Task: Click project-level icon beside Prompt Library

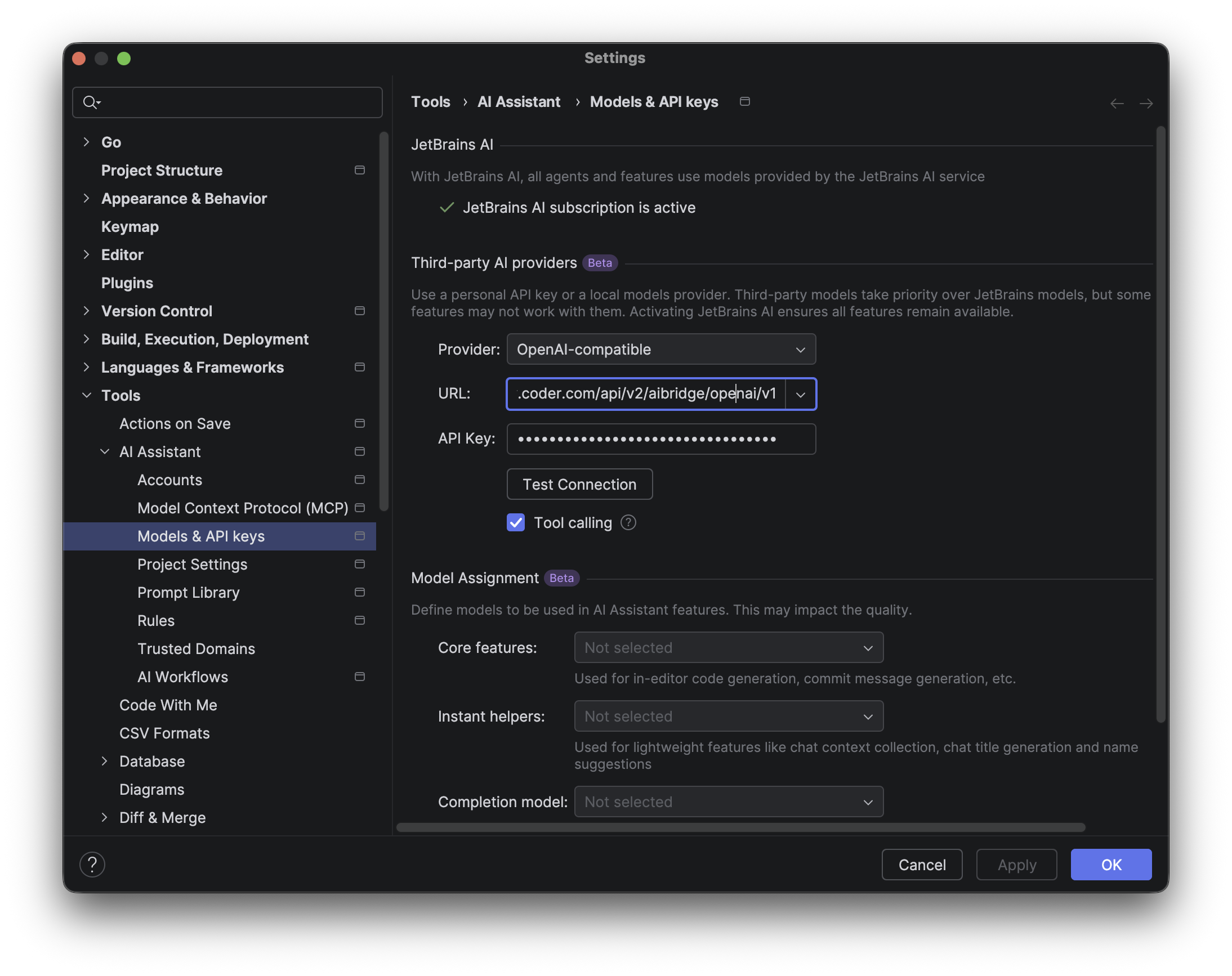Action: click(x=359, y=592)
